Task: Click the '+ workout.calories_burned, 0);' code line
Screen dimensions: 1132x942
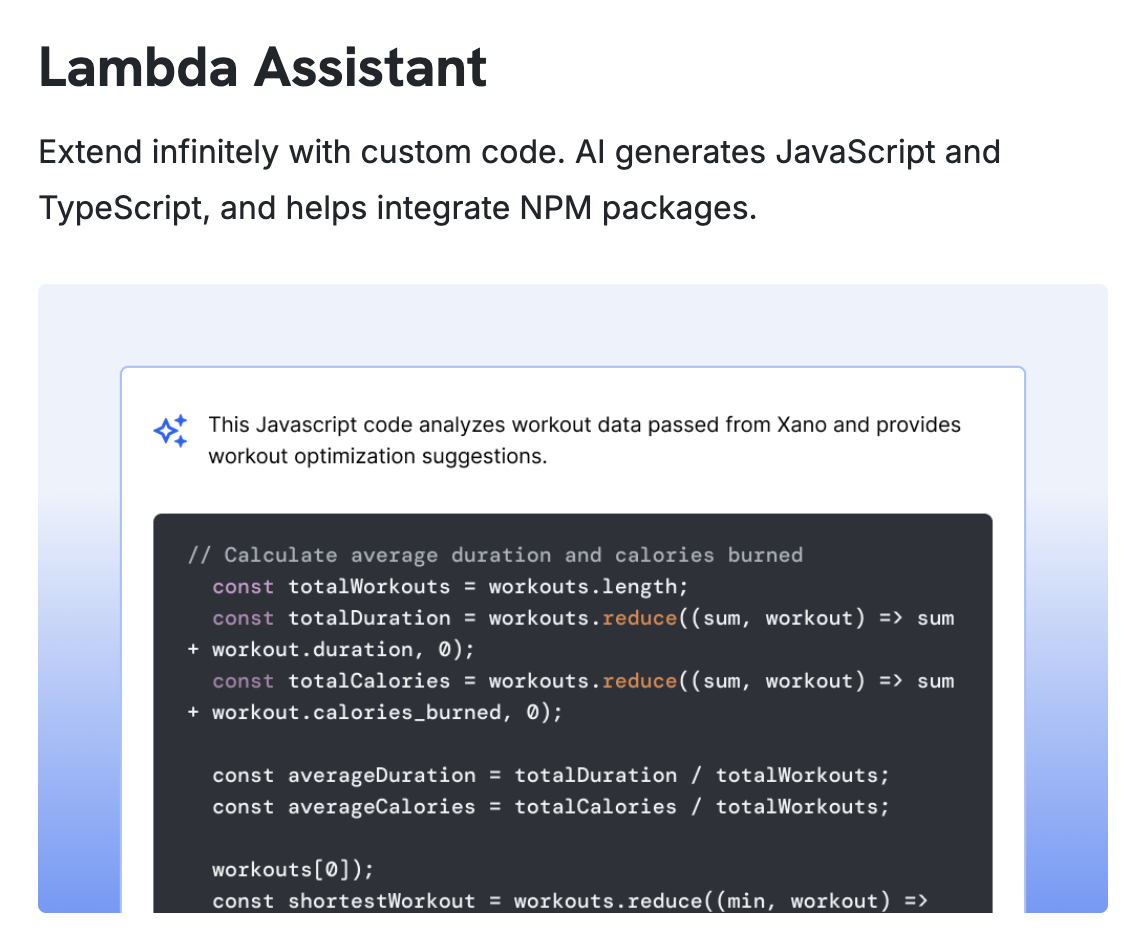Action: (x=374, y=712)
